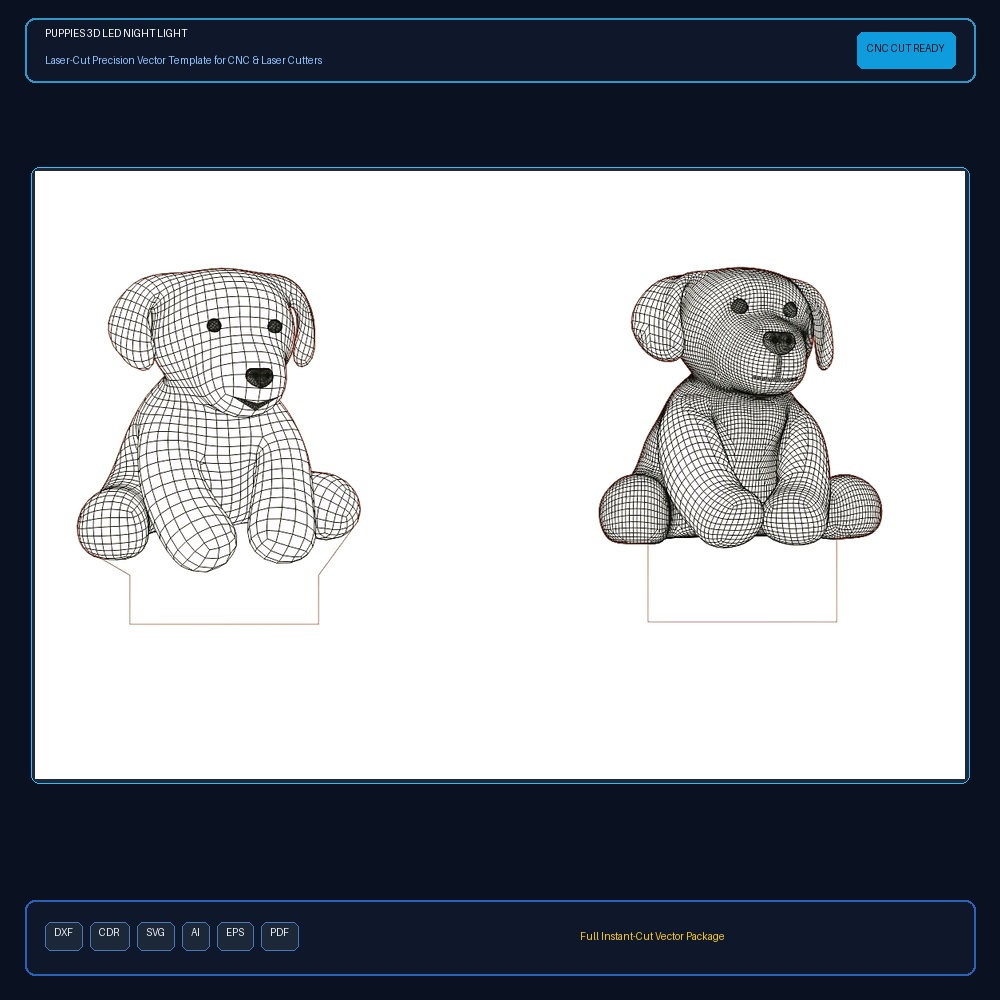Click the left puppy's black nose
Screen dimensions: 1000x1000
click(x=259, y=378)
